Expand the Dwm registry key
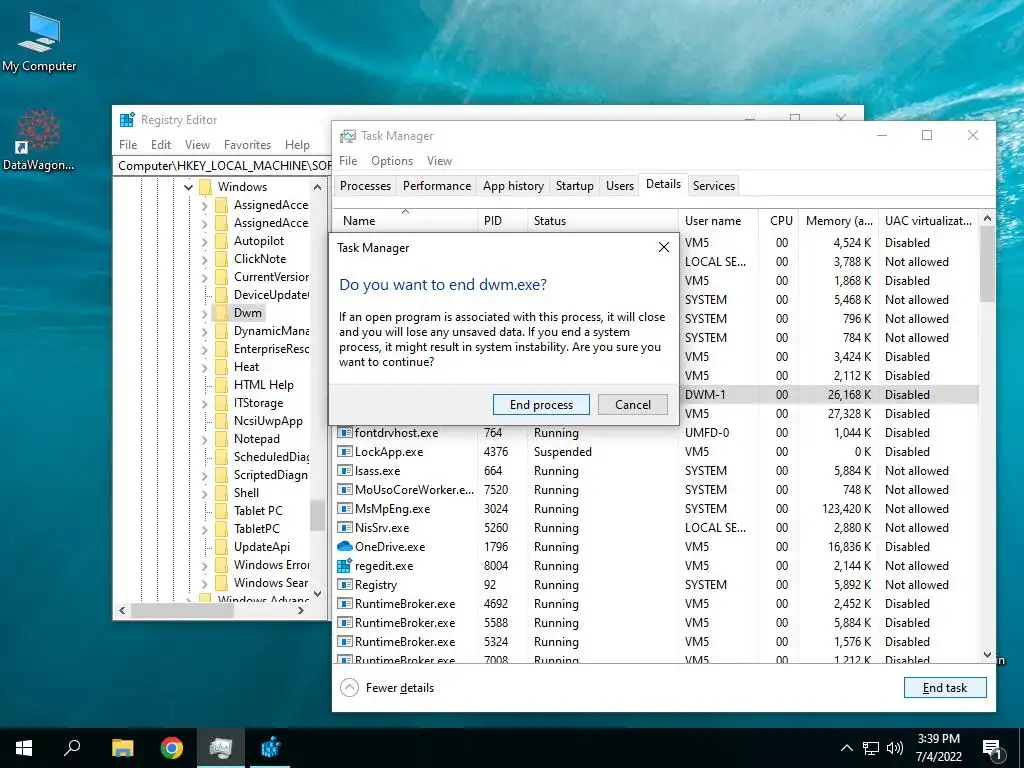Image resolution: width=1024 pixels, height=768 pixels. coord(204,313)
